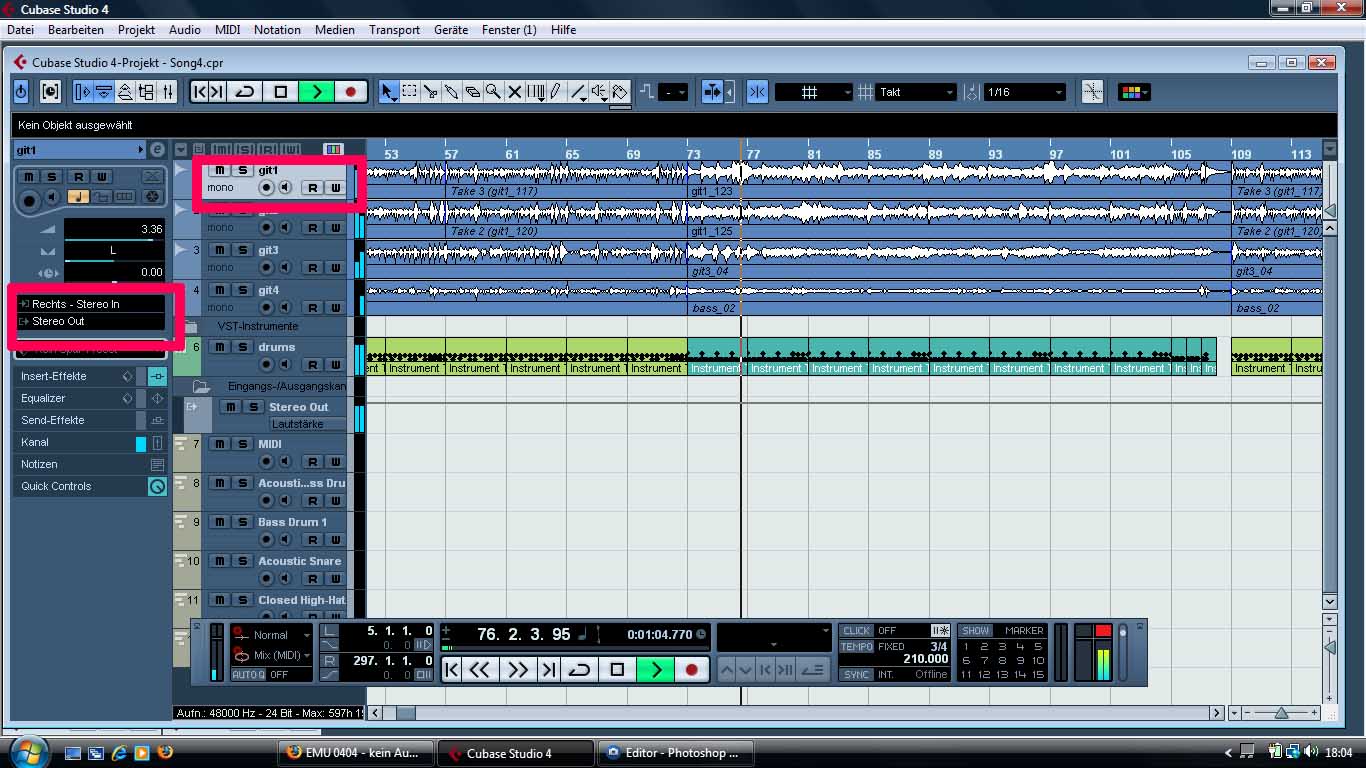Open the Mixer with the faders toolbar icon
Image resolution: width=1366 pixels, height=768 pixels.
(x=167, y=92)
